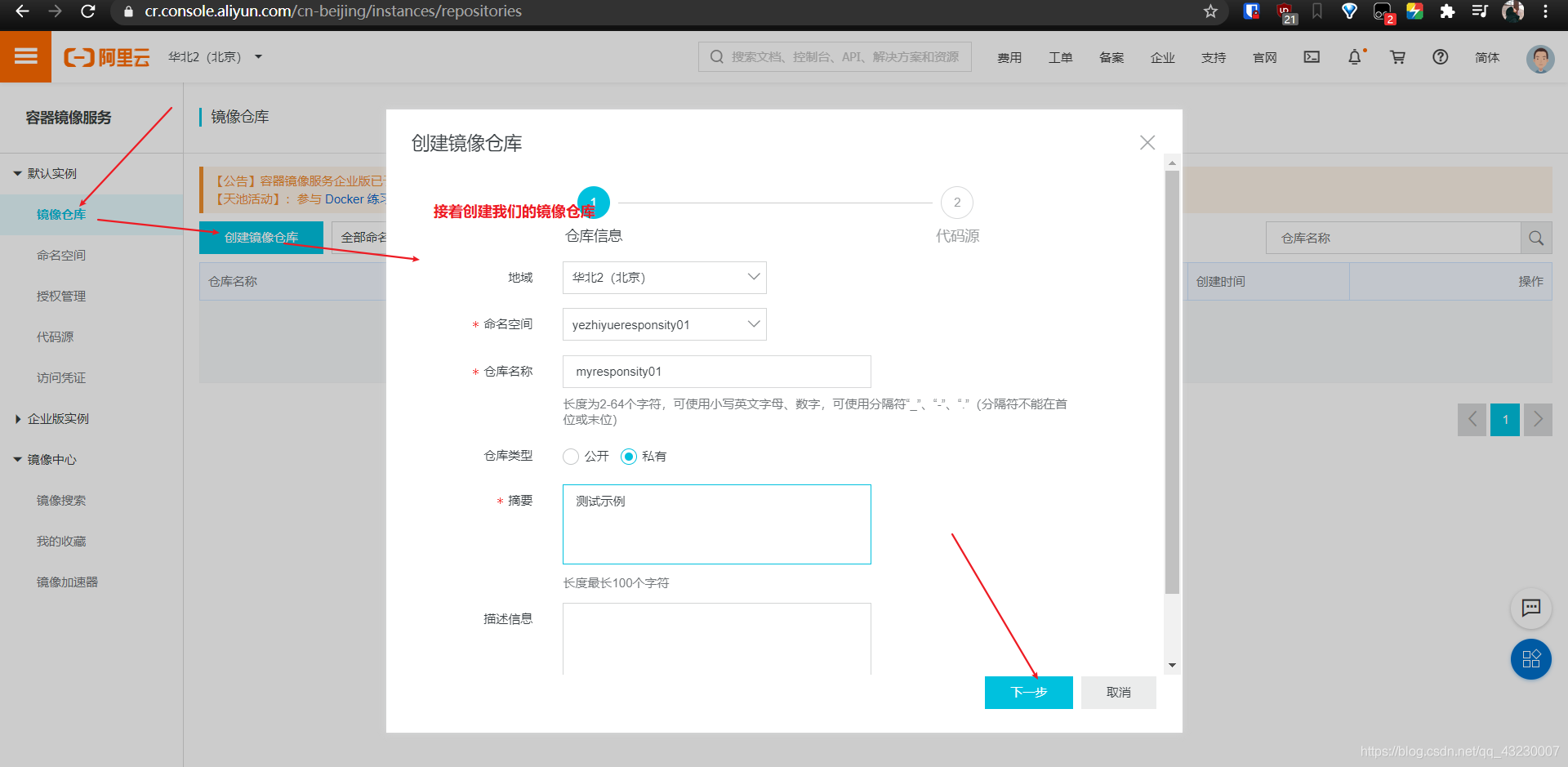Open the 支持 menu in header
The height and width of the screenshot is (767, 1568).
1214,57
